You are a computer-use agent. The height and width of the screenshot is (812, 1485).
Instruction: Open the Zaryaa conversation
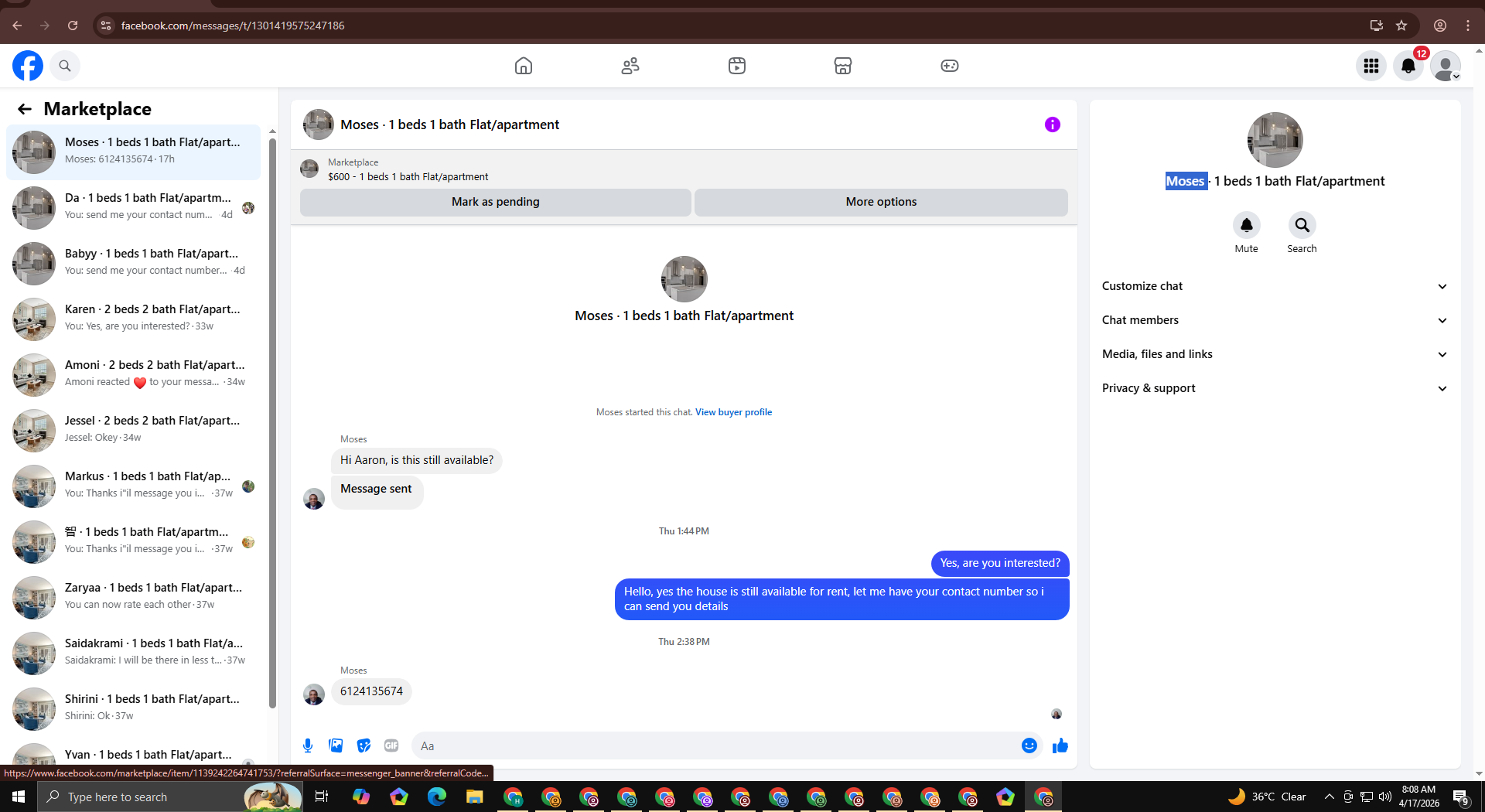134,597
